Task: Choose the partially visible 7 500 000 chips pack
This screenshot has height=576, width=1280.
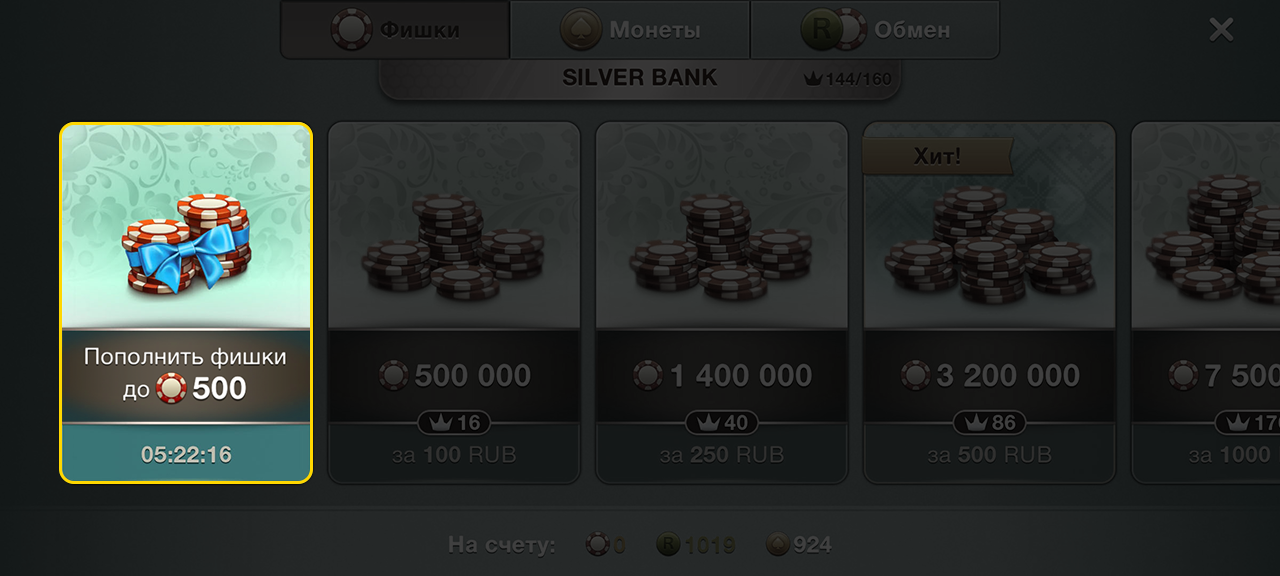Action: coord(1206,303)
